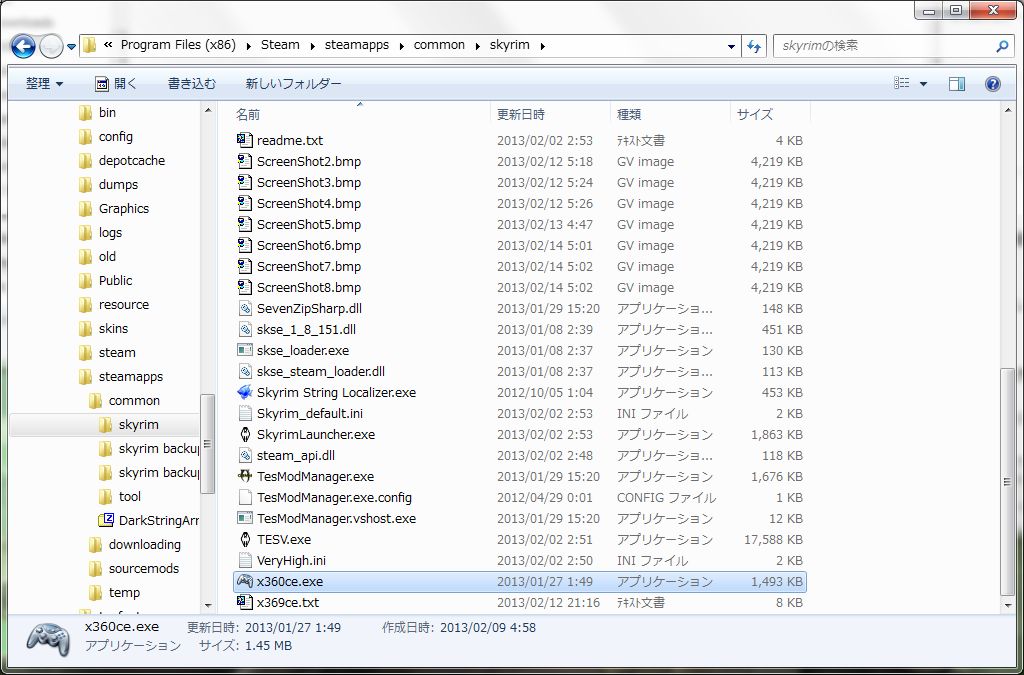1024x675 pixels.
Task: Select the tool folder in tree
Action: pyautogui.click(x=120, y=497)
